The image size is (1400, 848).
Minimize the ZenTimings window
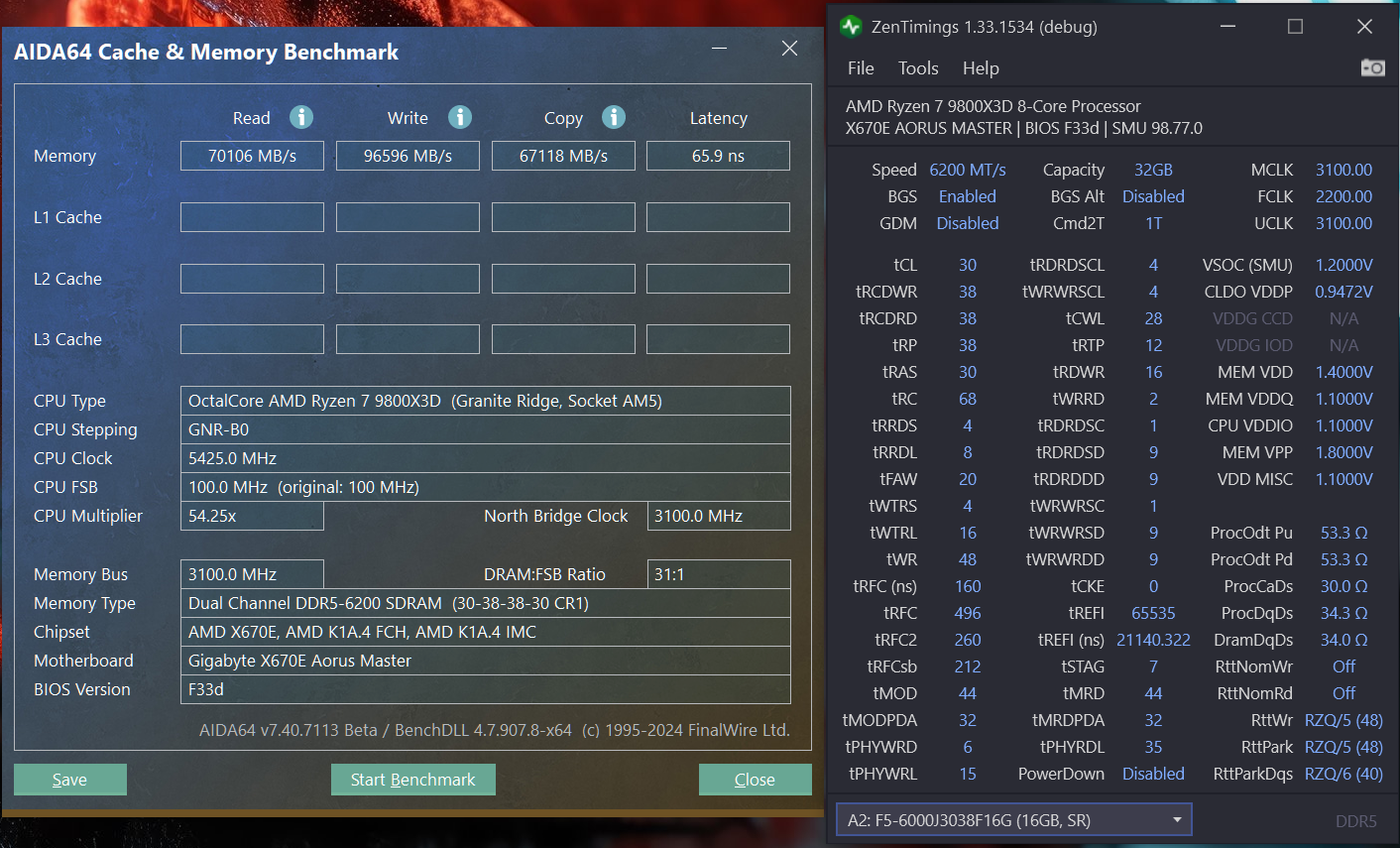pos(1226,27)
